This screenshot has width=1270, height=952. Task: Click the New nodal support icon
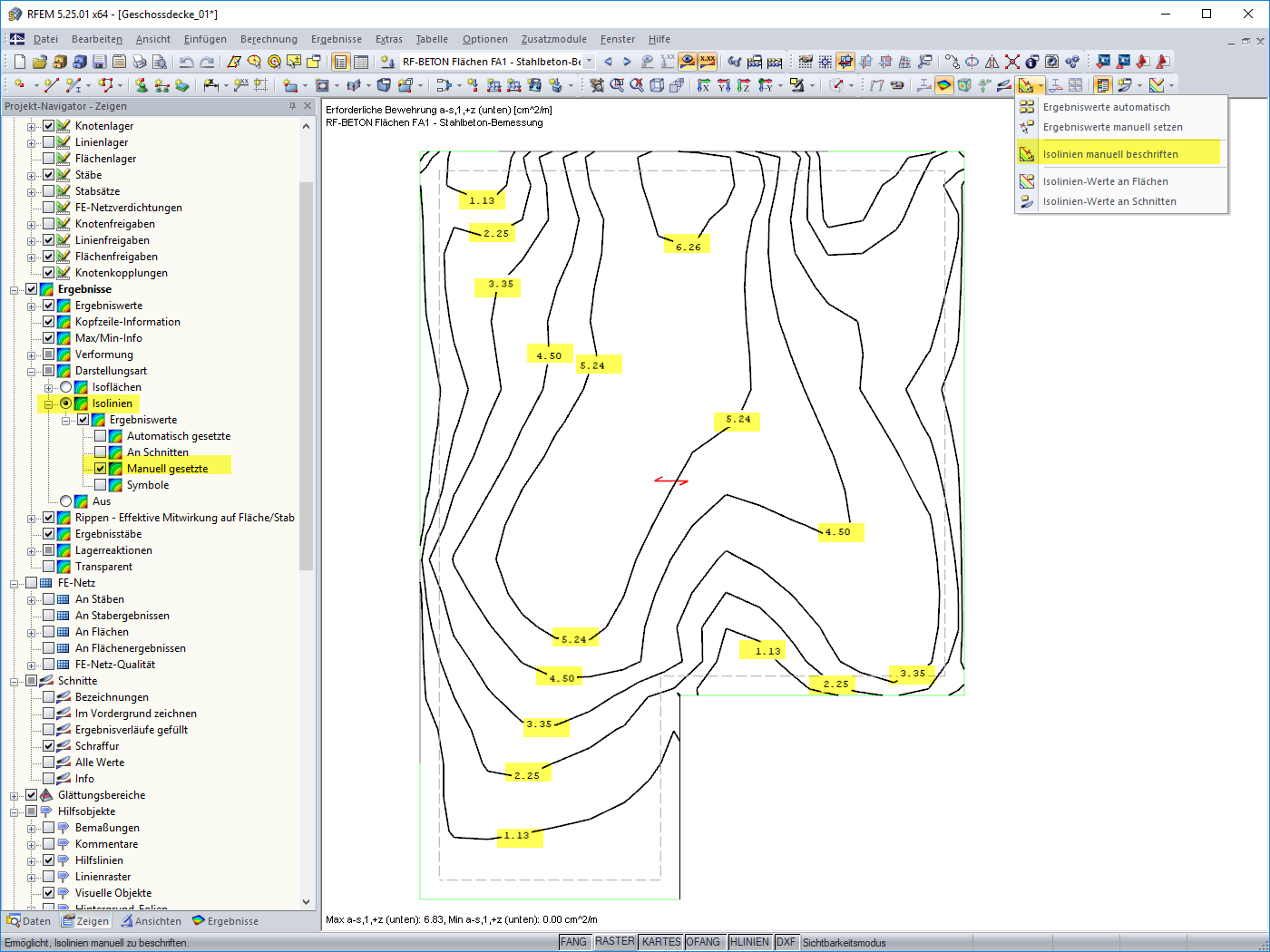[x=142, y=85]
